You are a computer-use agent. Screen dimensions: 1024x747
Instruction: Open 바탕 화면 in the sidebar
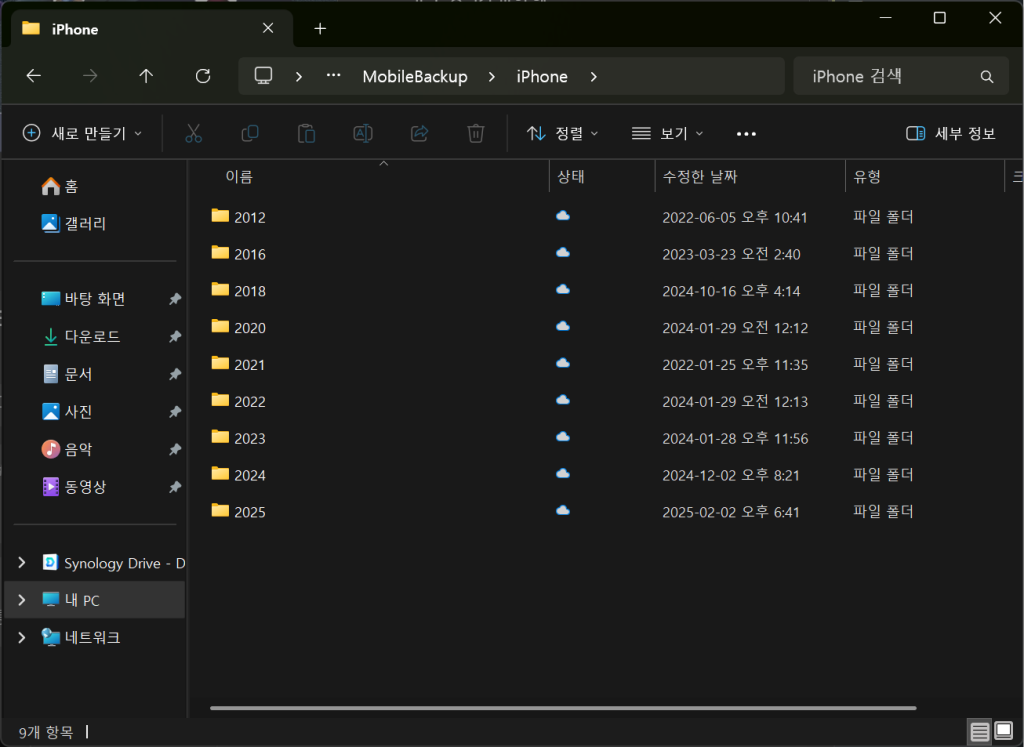tap(83, 299)
